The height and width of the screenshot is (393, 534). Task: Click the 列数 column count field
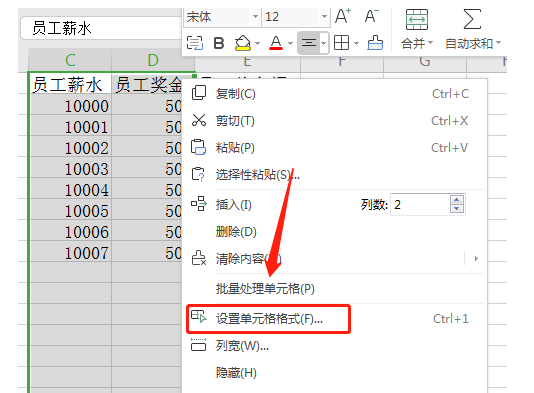pos(420,204)
